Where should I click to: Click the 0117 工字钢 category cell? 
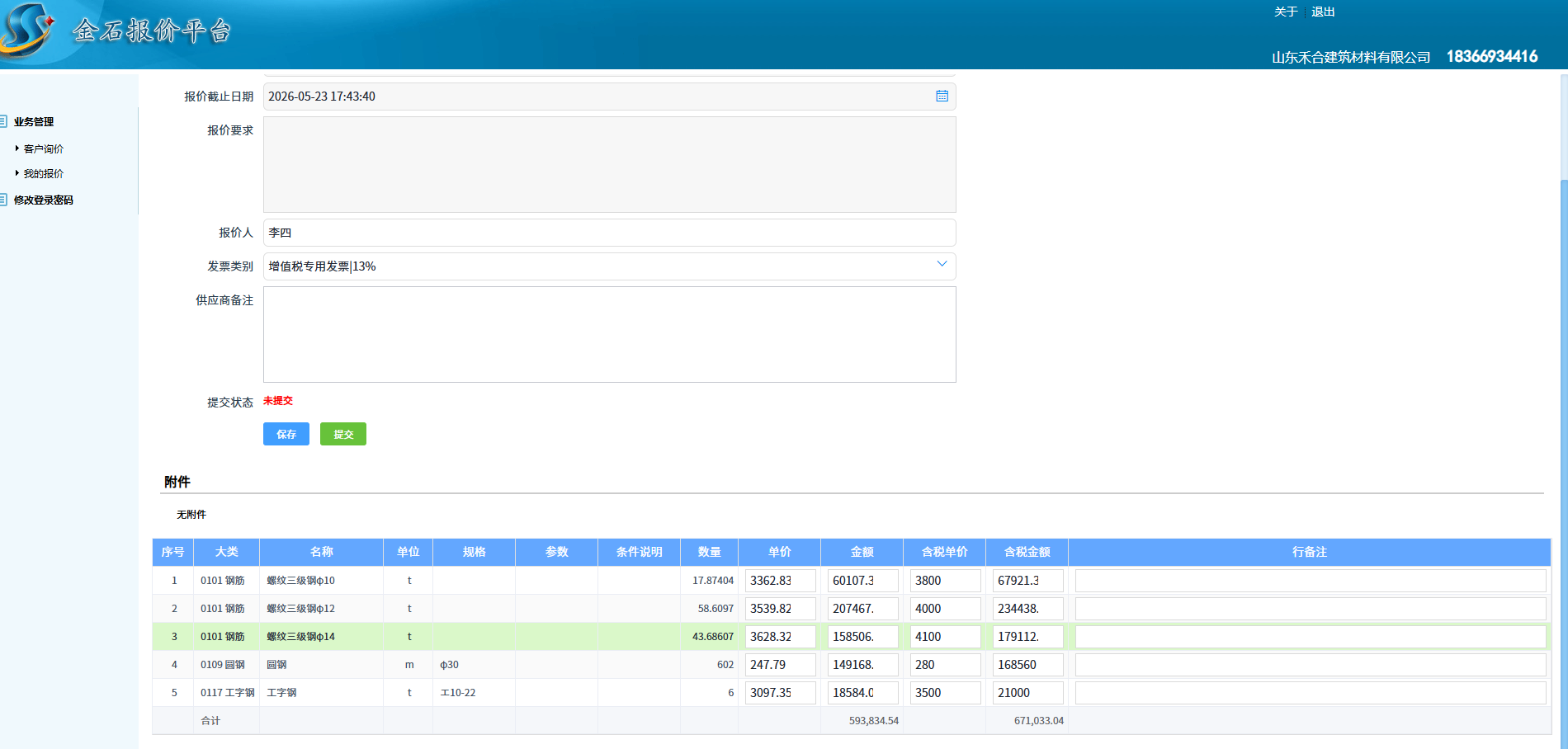(227, 693)
